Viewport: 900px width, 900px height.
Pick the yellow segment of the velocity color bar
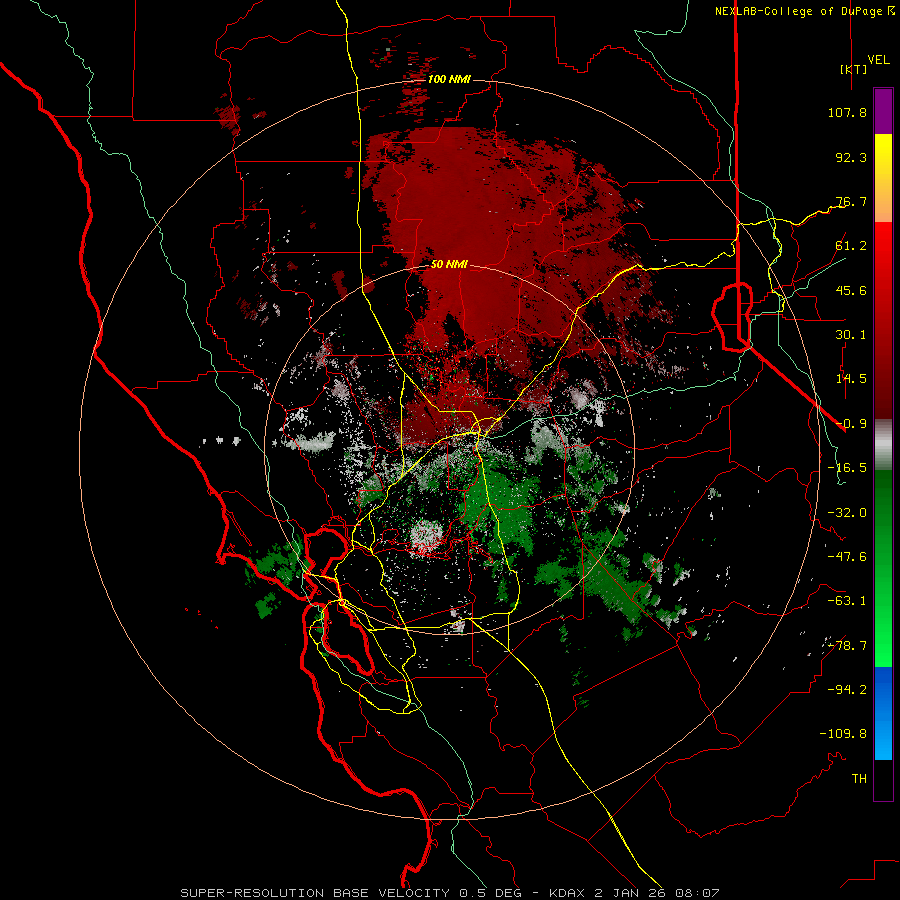pos(883,178)
